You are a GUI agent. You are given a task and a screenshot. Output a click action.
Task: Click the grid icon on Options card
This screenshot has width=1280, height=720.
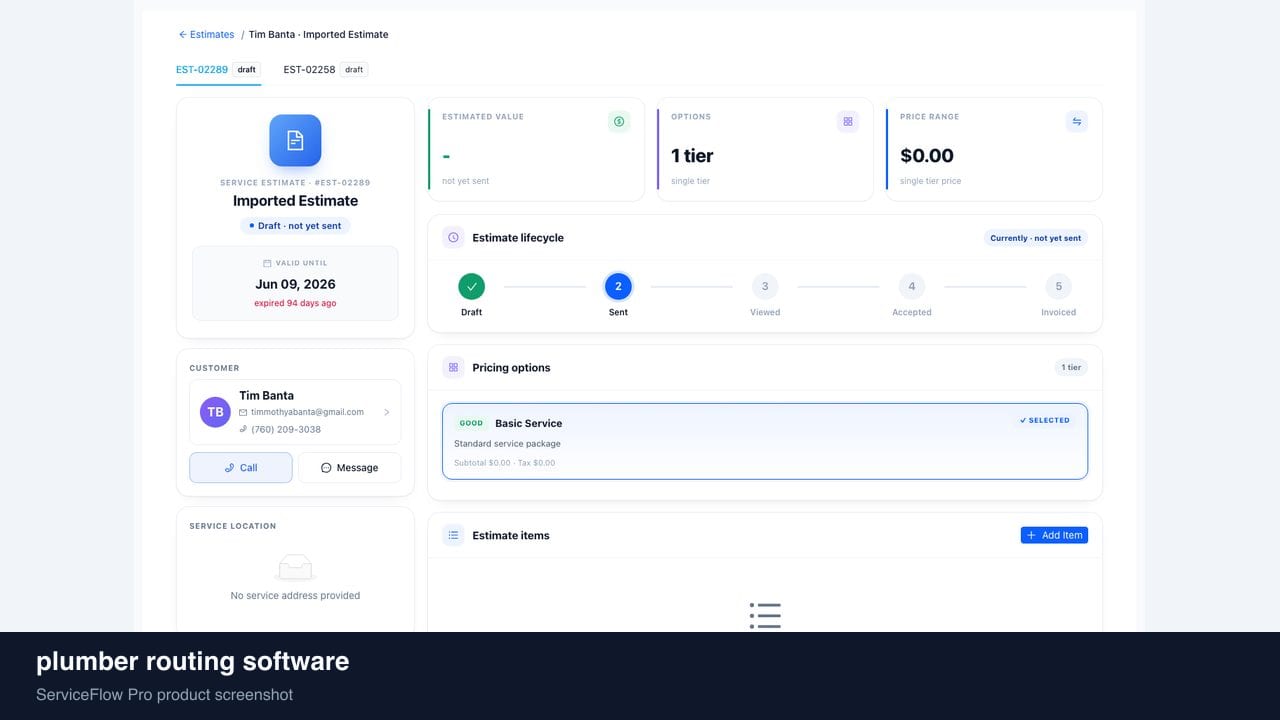(x=848, y=122)
